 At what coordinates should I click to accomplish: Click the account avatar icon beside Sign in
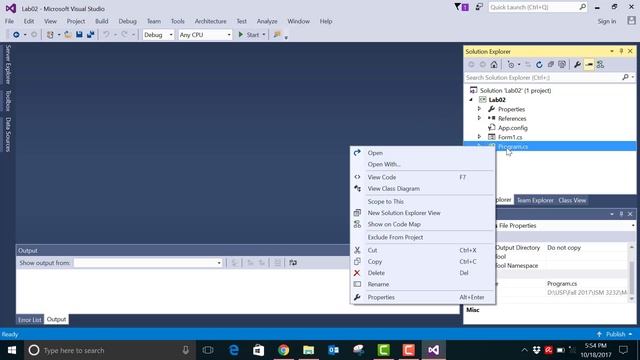[631, 20]
